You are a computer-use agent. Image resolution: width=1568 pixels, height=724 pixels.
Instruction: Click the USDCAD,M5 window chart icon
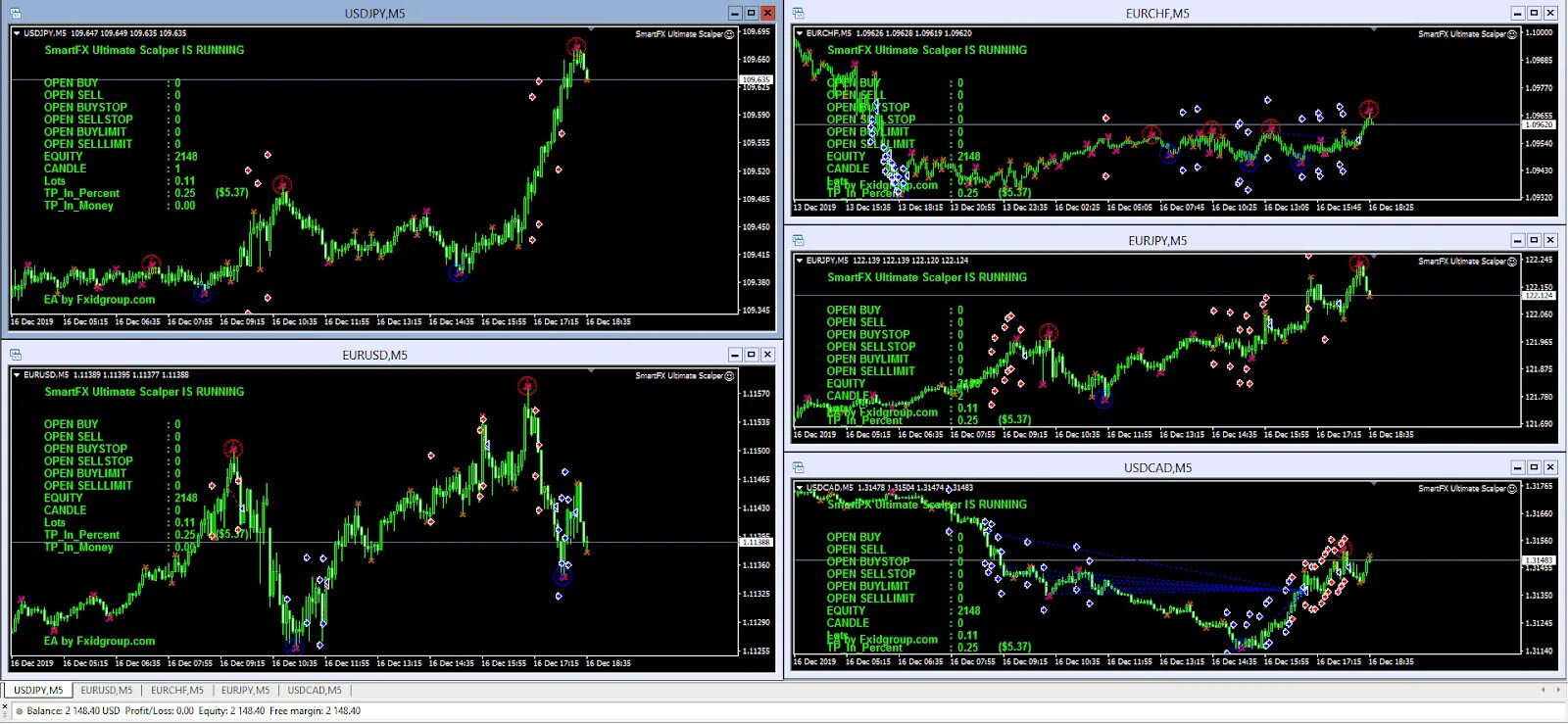[x=799, y=467]
